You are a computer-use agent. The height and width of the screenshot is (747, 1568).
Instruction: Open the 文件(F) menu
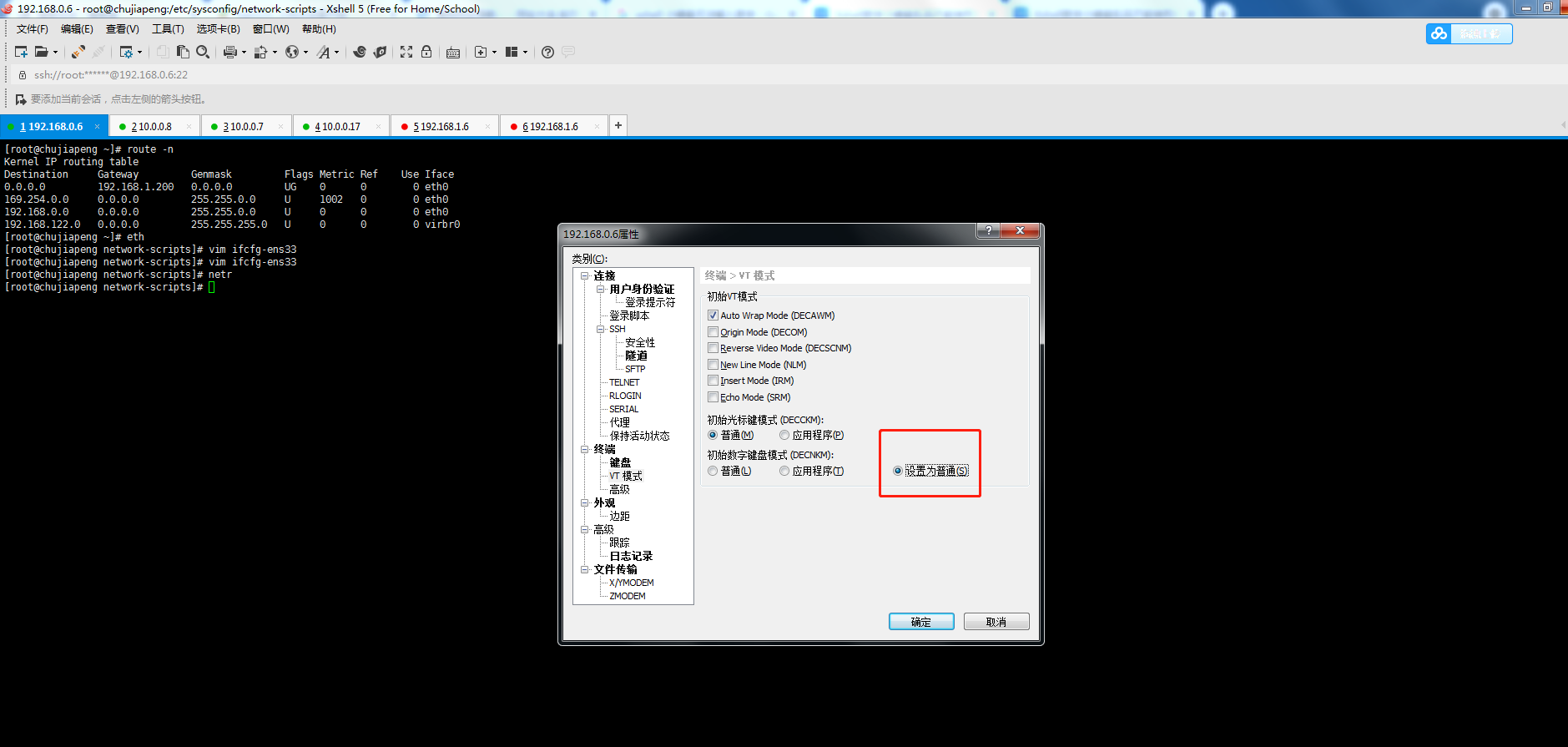pyautogui.click(x=32, y=29)
